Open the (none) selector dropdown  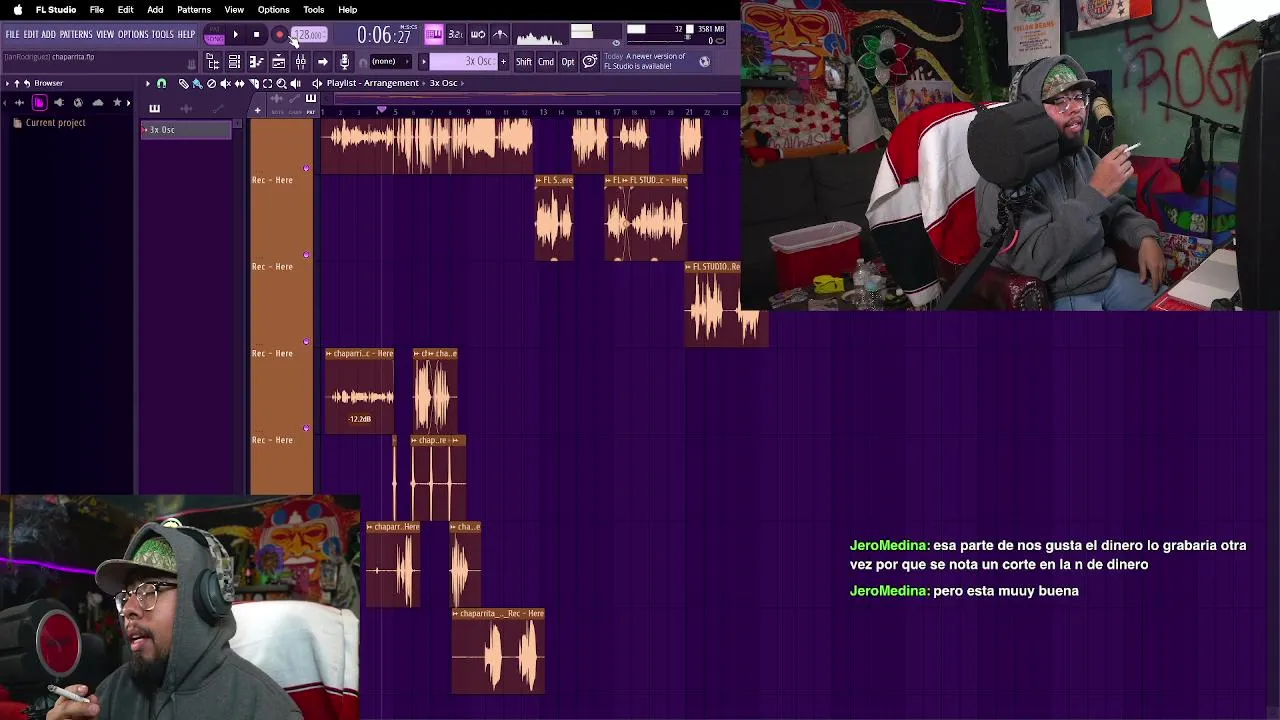391,61
